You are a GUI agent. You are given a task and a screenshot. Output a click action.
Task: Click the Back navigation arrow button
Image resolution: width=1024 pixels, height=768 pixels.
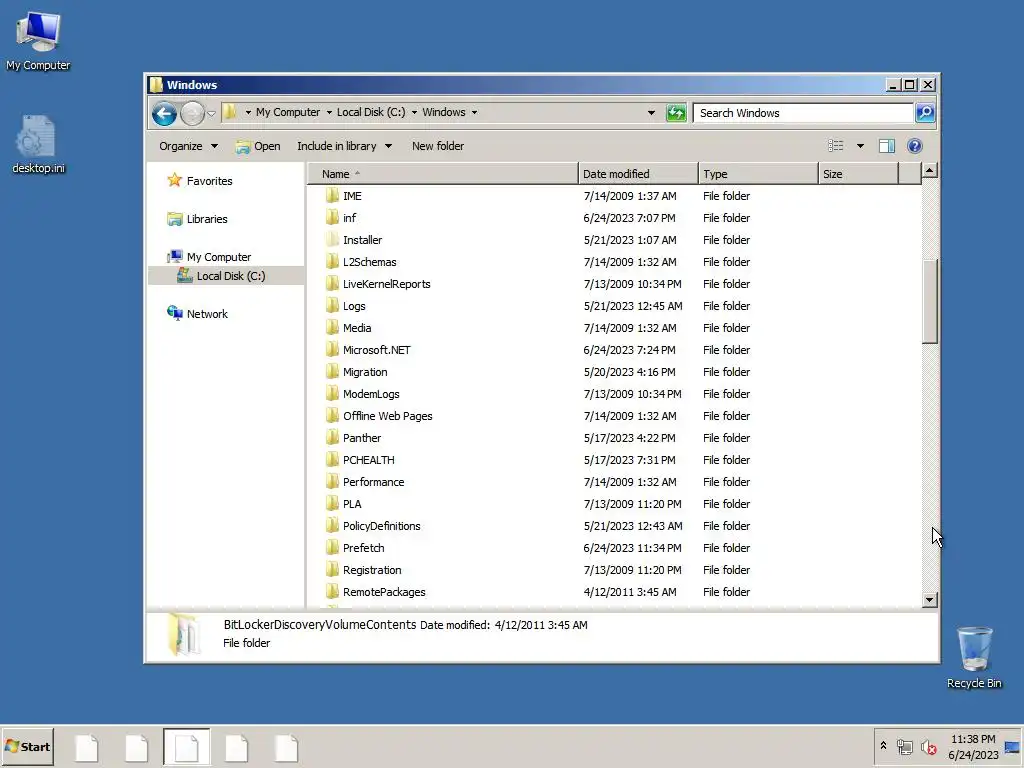point(164,114)
